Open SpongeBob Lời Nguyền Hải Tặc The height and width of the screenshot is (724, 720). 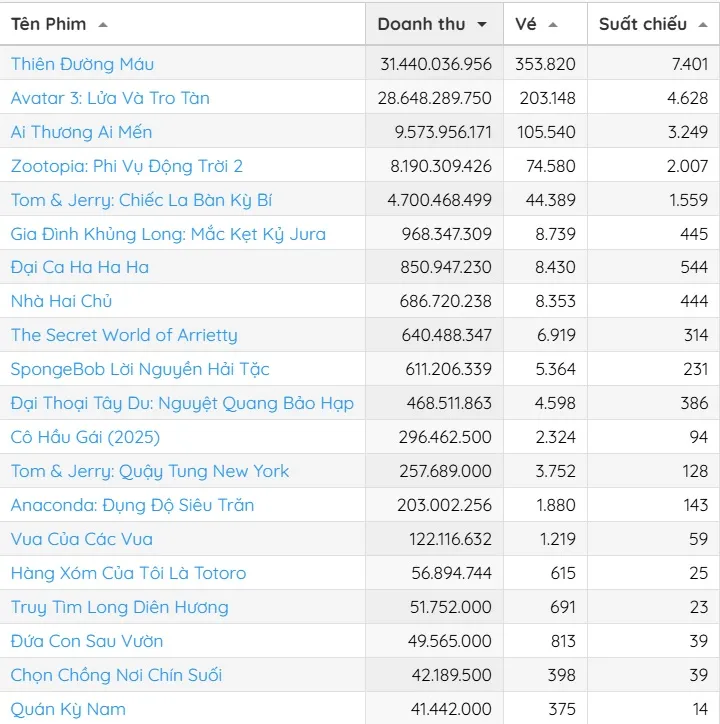pyautogui.click(x=140, y=369)
